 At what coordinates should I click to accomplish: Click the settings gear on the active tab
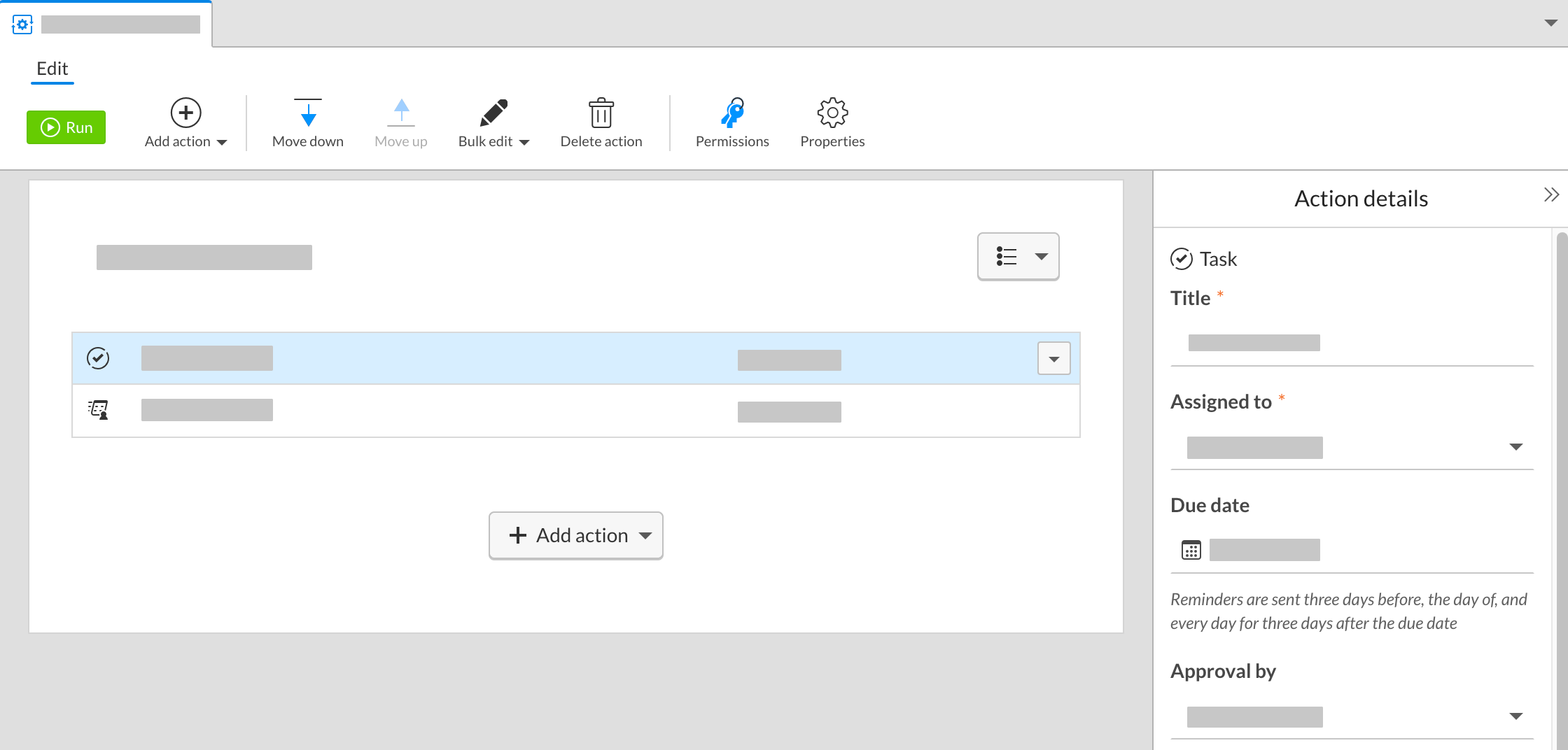(x=22, y=24)
